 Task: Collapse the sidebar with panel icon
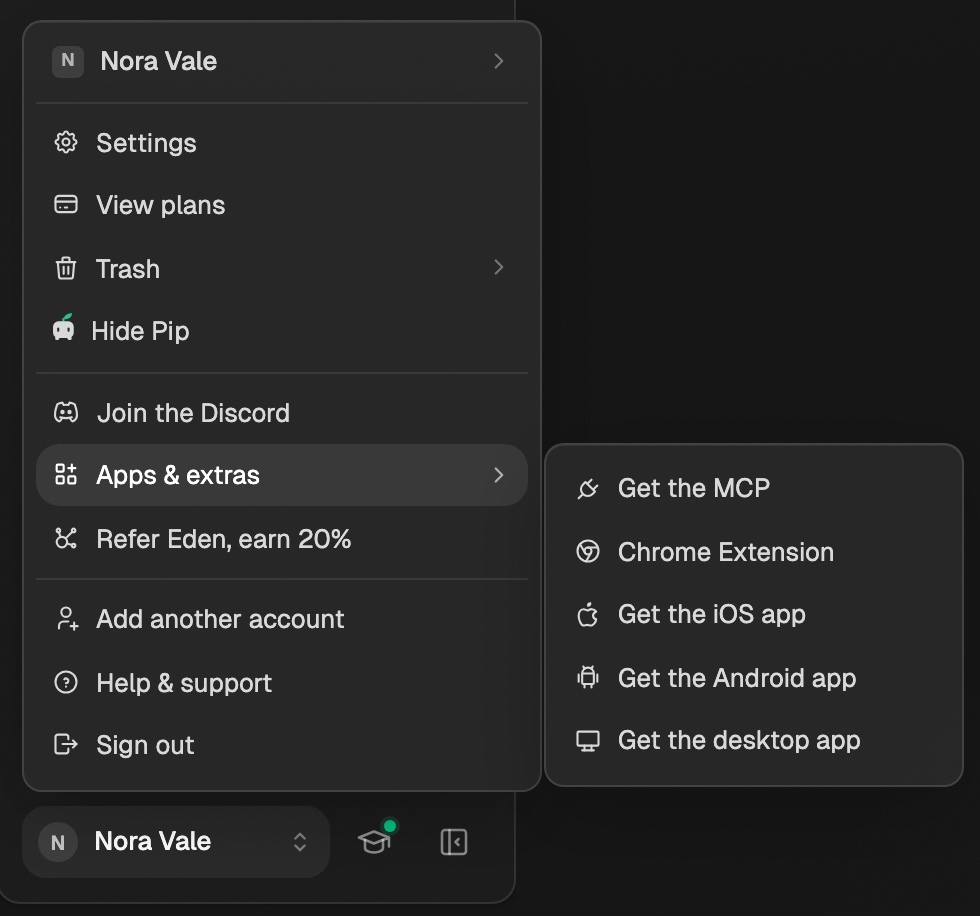coord(454,842)
